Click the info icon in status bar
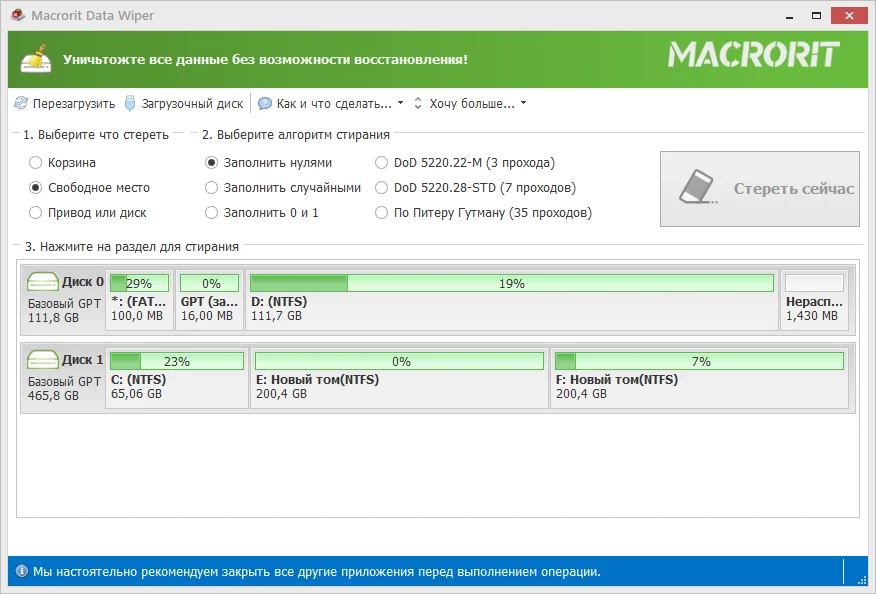Screen dimensions: 876x594 pyautogui.click(x=22, y=572)
